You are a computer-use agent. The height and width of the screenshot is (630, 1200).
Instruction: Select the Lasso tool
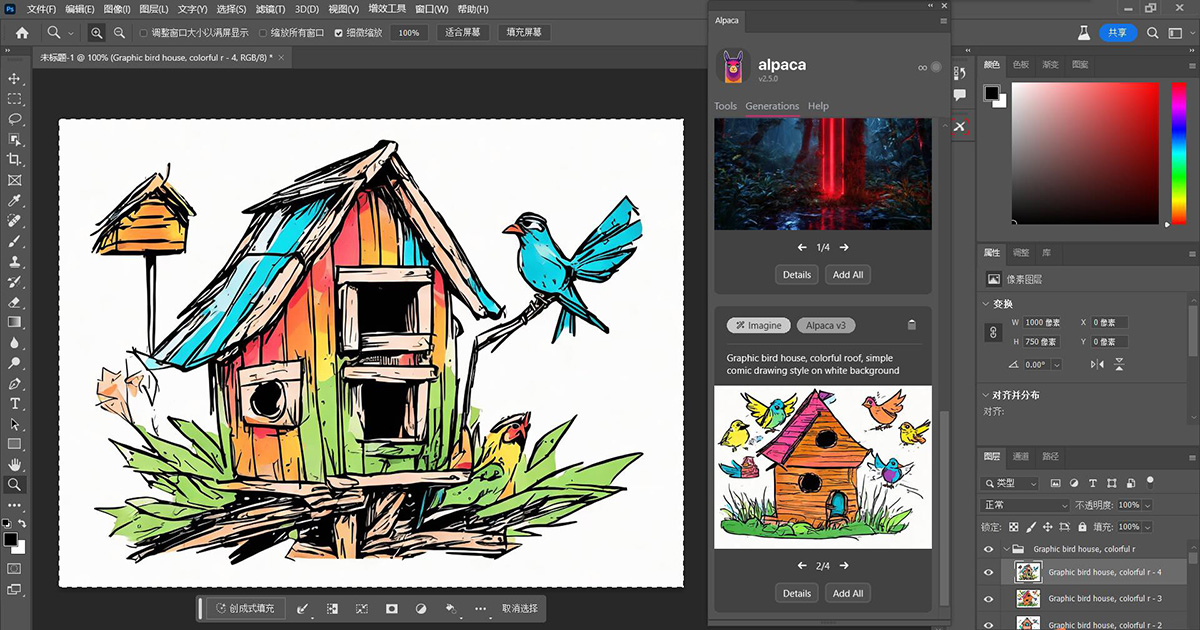coord(14,118)
